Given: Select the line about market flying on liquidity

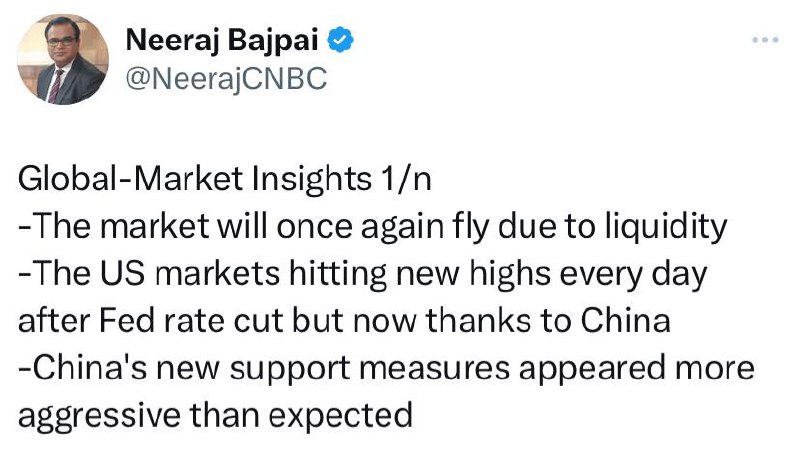Looking at the screenshot, I should coord(372,227).
